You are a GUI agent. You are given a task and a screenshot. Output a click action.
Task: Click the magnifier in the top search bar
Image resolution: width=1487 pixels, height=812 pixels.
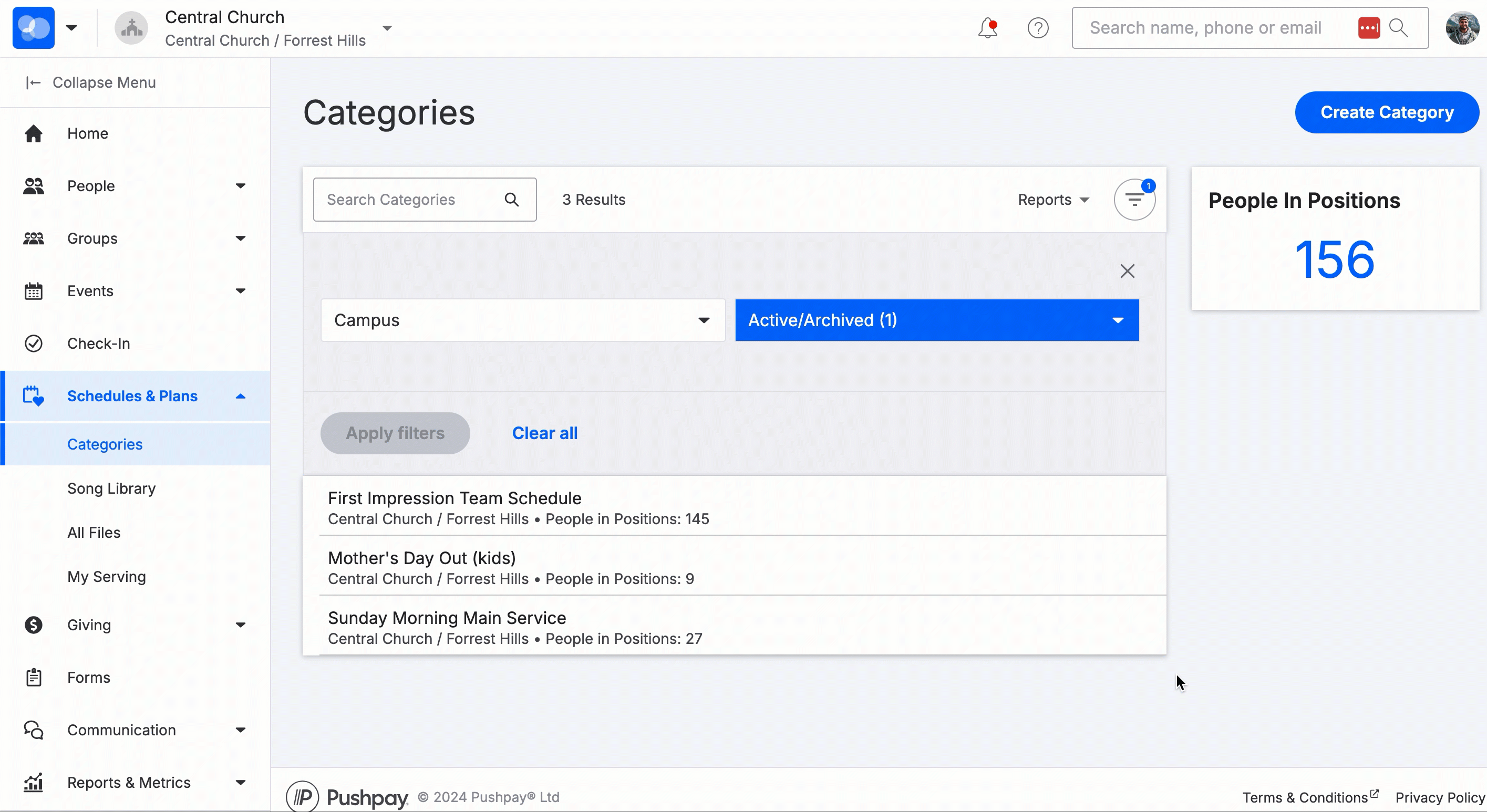coord(1399,28)
